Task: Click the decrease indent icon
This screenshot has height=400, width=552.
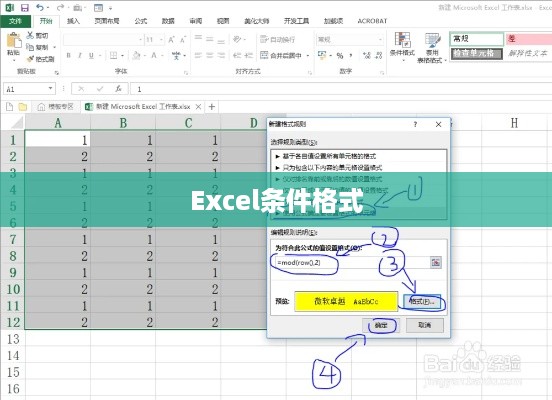Action: click(x=237, y=55)
